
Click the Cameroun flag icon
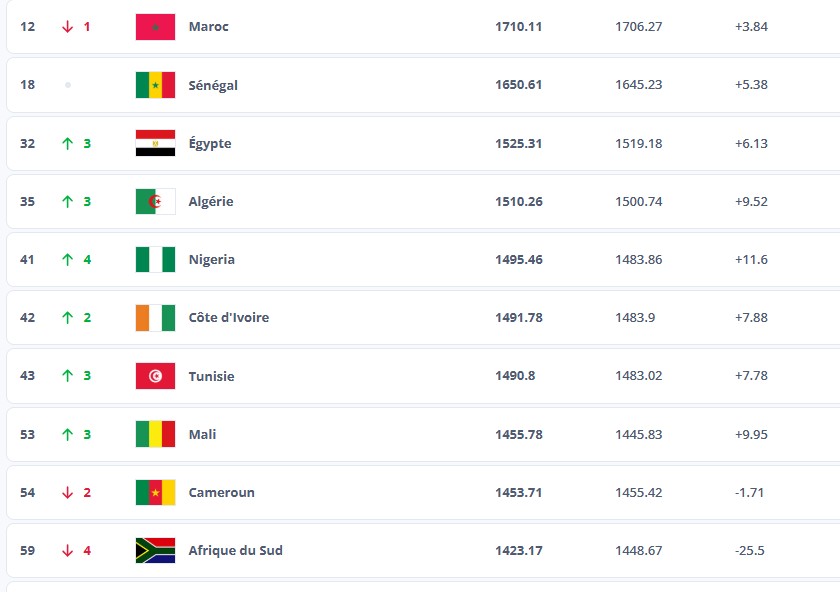click(x=155, y=492)
